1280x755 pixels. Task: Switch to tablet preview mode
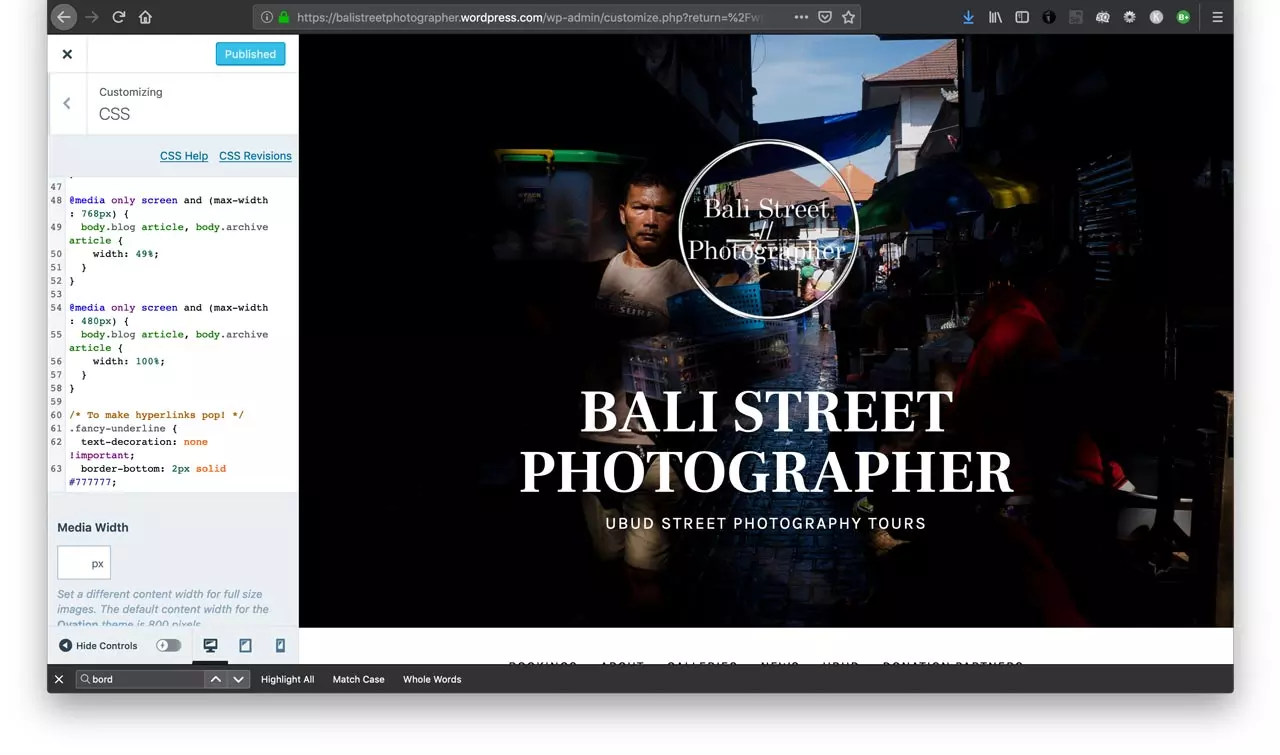pos(245,646)
